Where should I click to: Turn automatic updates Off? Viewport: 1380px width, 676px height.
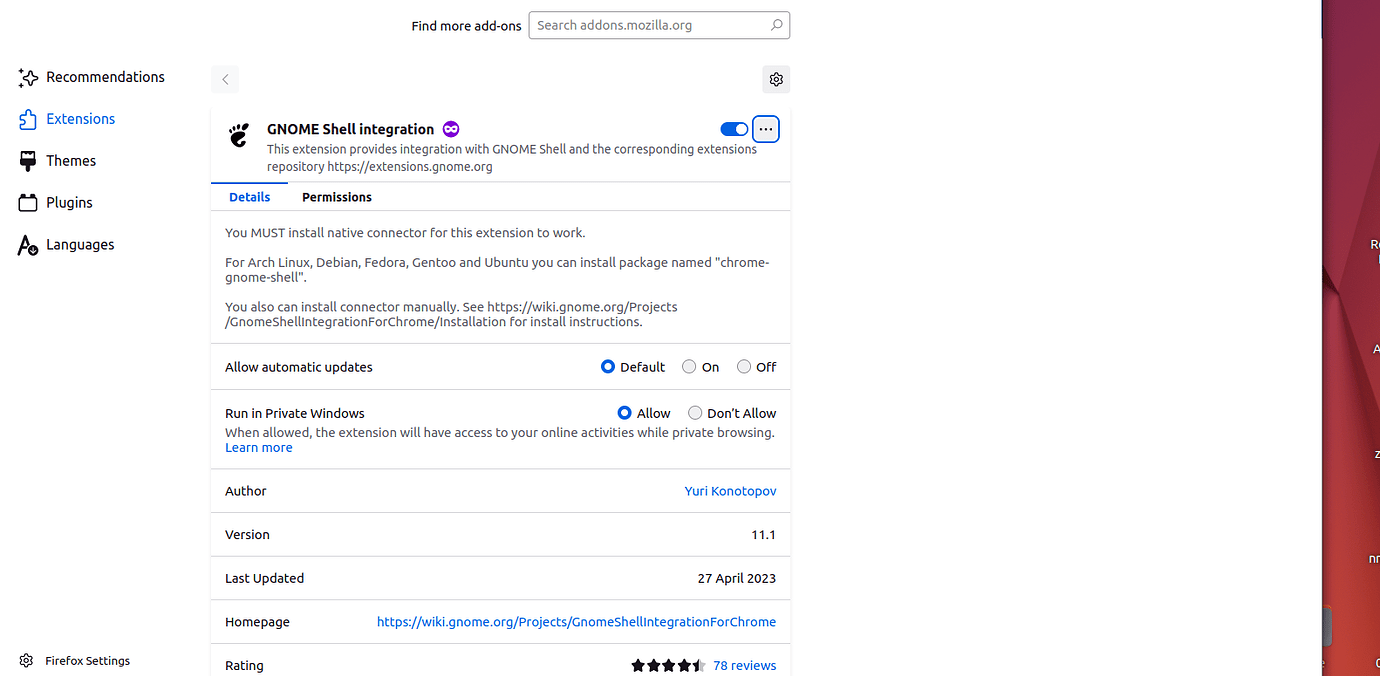pyautogui.click(x=744, y=367)
